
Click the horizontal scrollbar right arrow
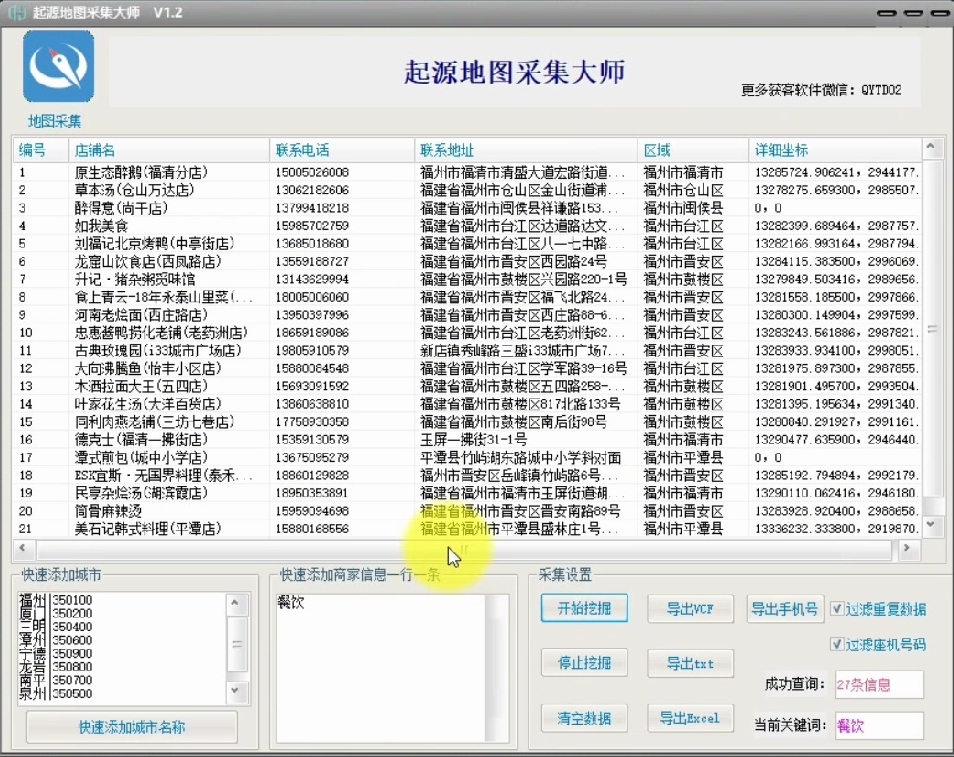(908, 549)
